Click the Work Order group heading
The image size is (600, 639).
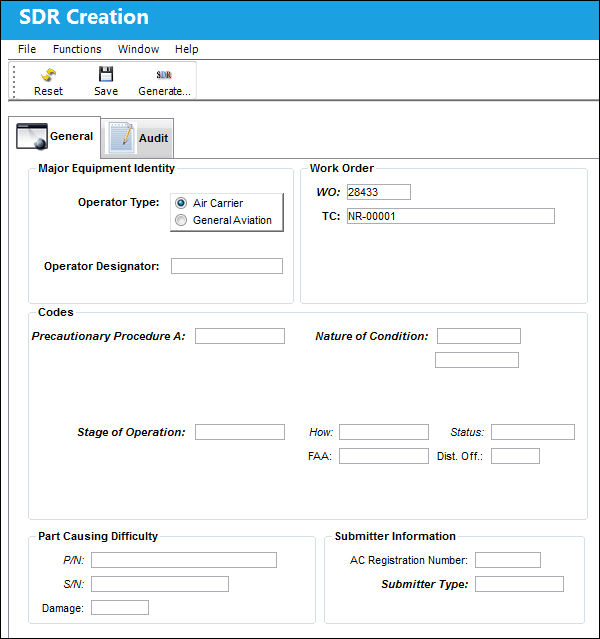point(342,168)
